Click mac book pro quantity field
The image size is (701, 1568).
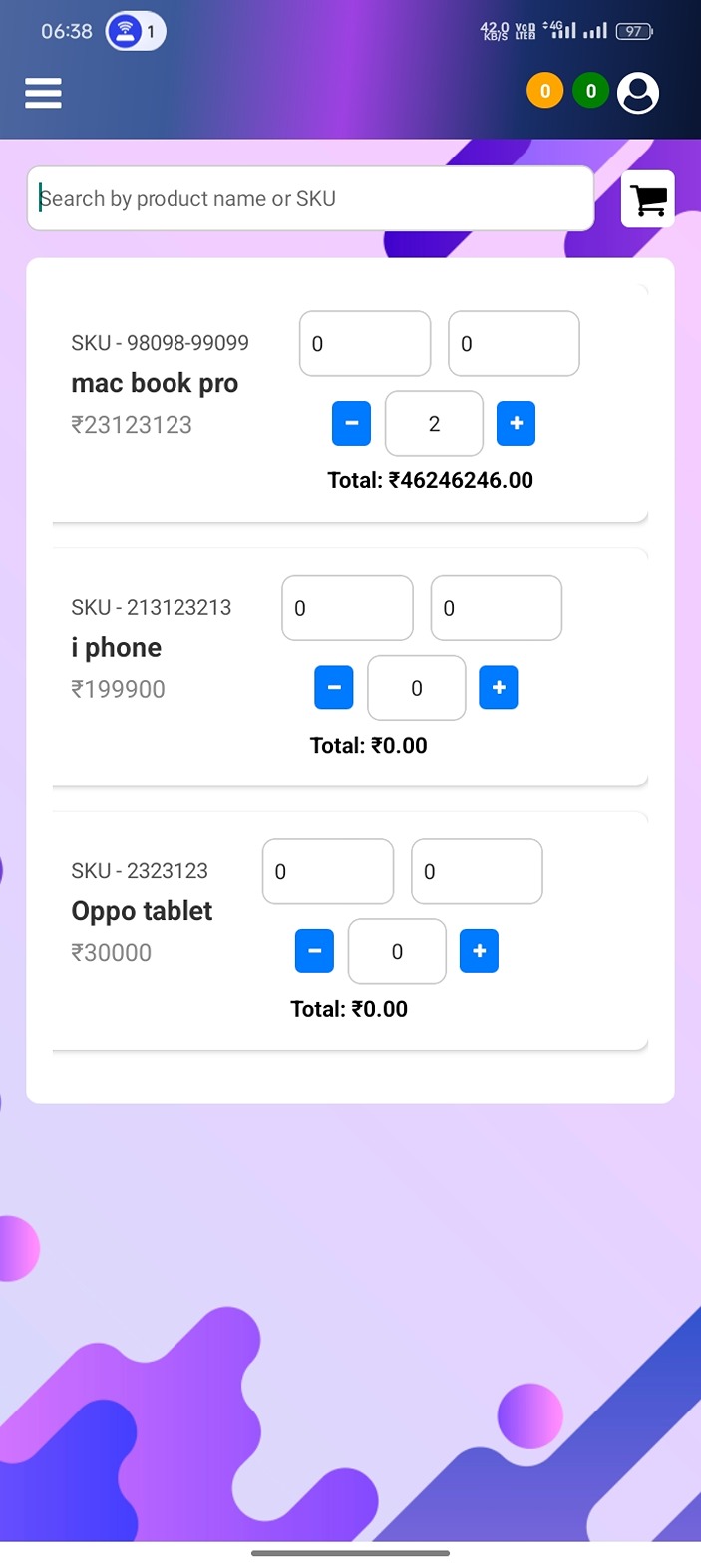(434, 424)
